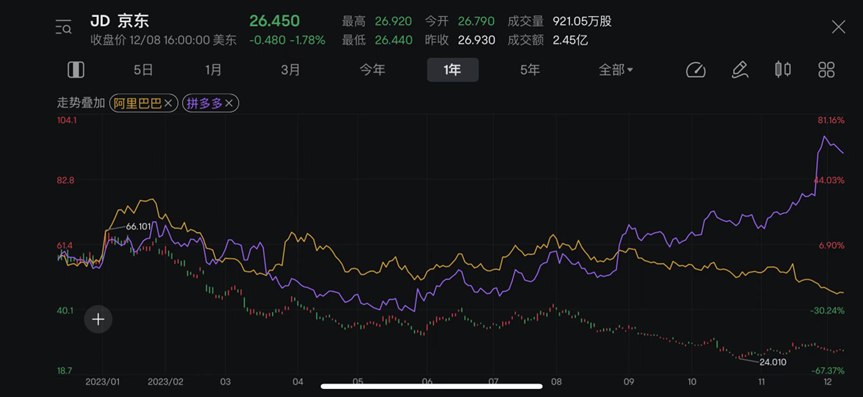Close the full-screen chart view
The width and height of the screenshot is (863, 397).
tap(838, 26)
